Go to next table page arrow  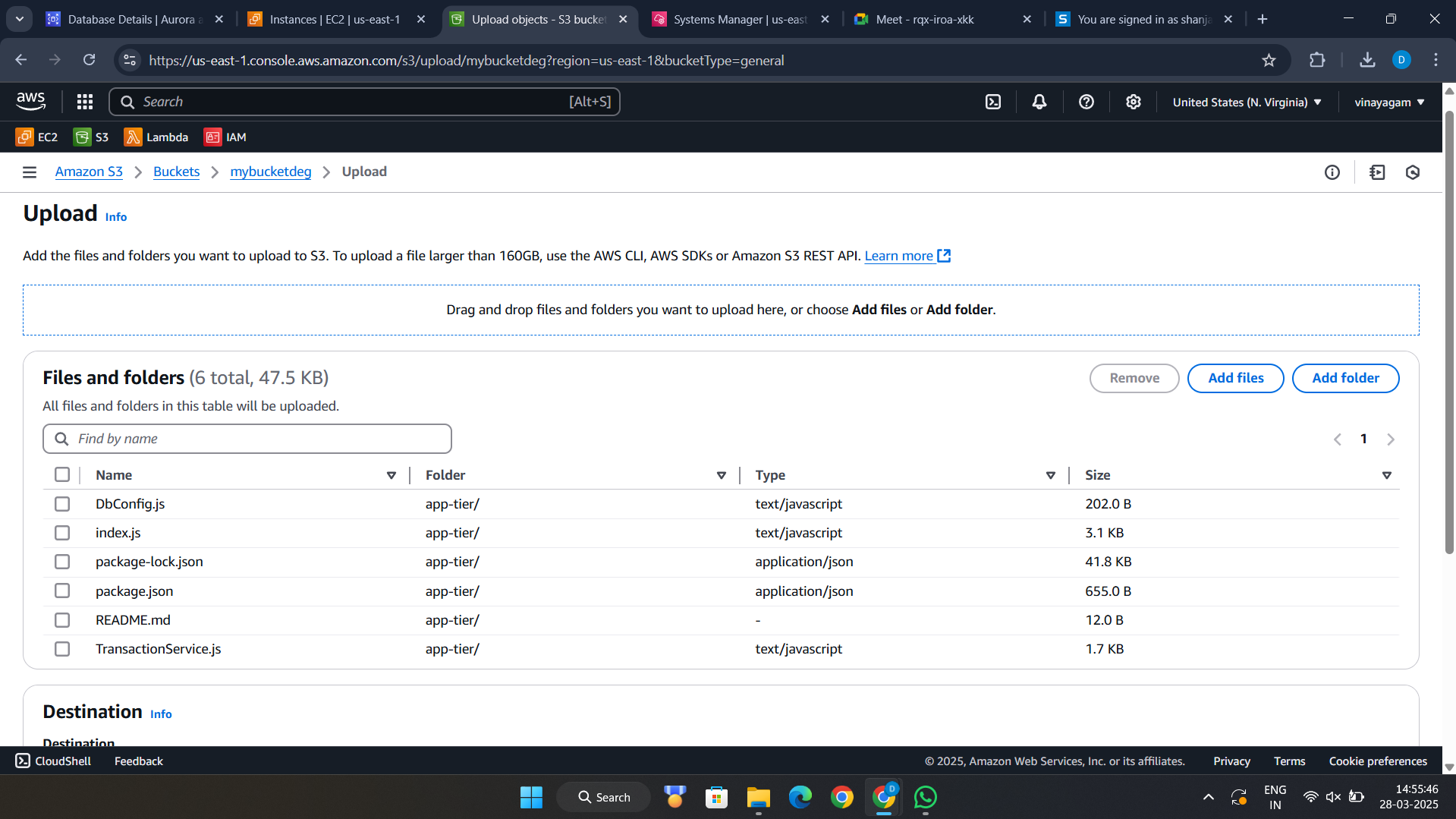click(1391, 439)
